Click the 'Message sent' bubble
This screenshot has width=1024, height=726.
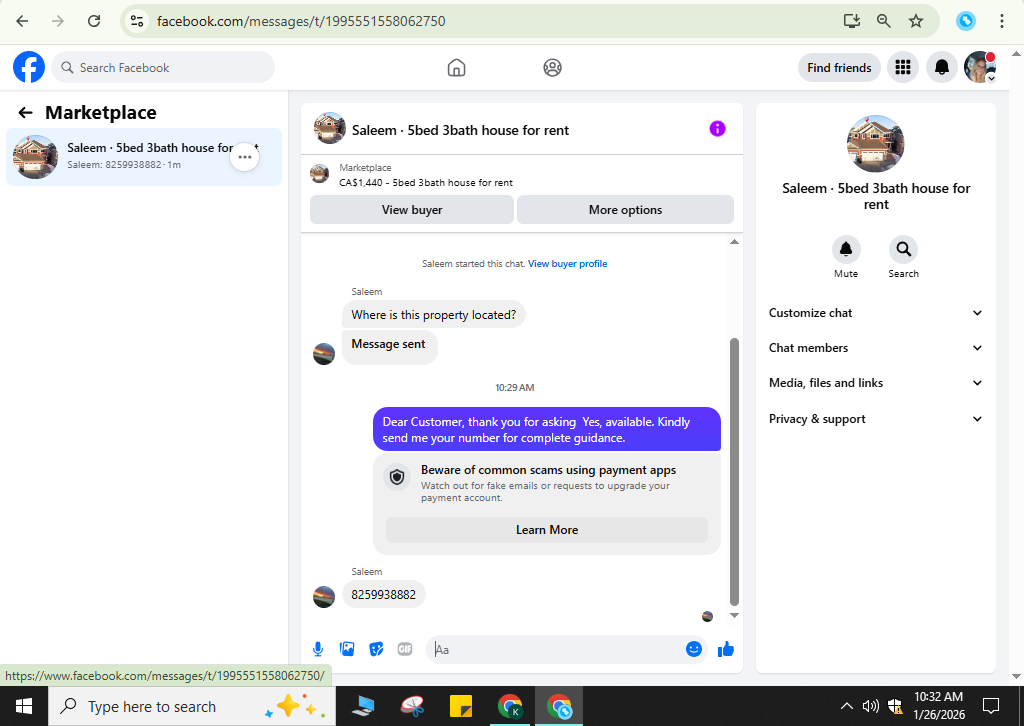click(x=390, y=347)
